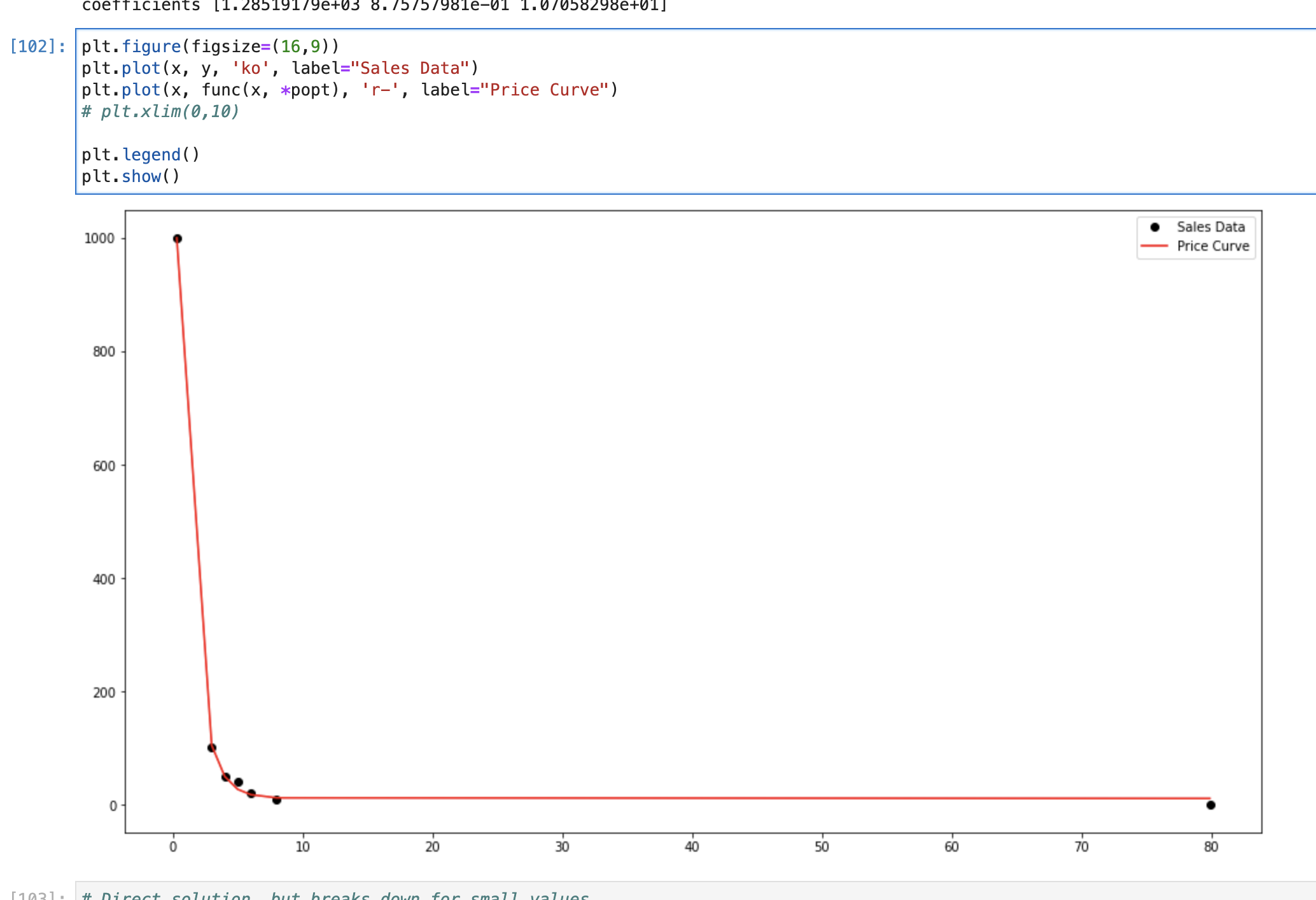Click the data point near y value 100
The height and width of the screenshot is (900, 1316).
(x=212, y=748)
